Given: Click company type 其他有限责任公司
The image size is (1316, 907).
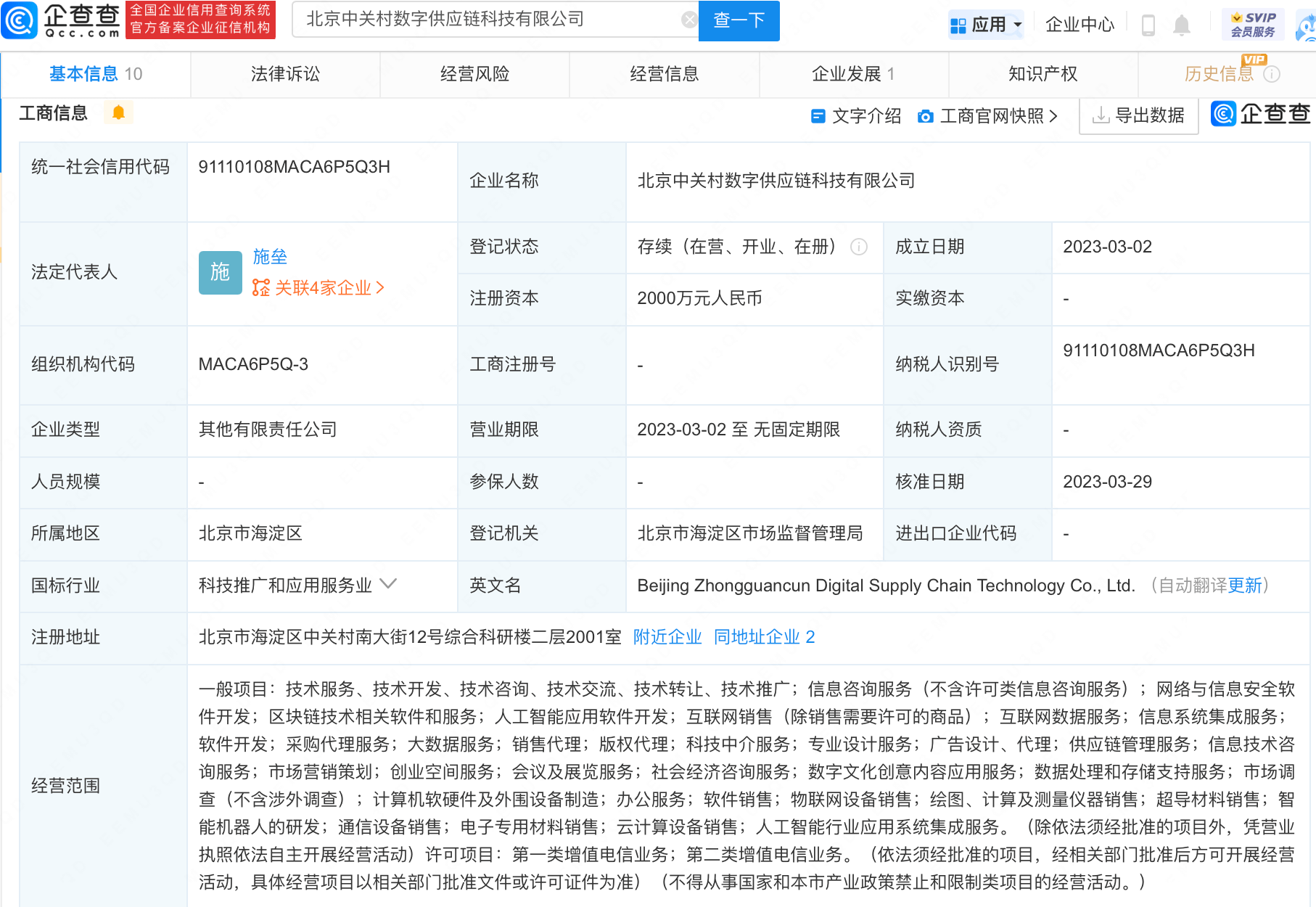Looking at the screenshot, I should tap(268, 430).
